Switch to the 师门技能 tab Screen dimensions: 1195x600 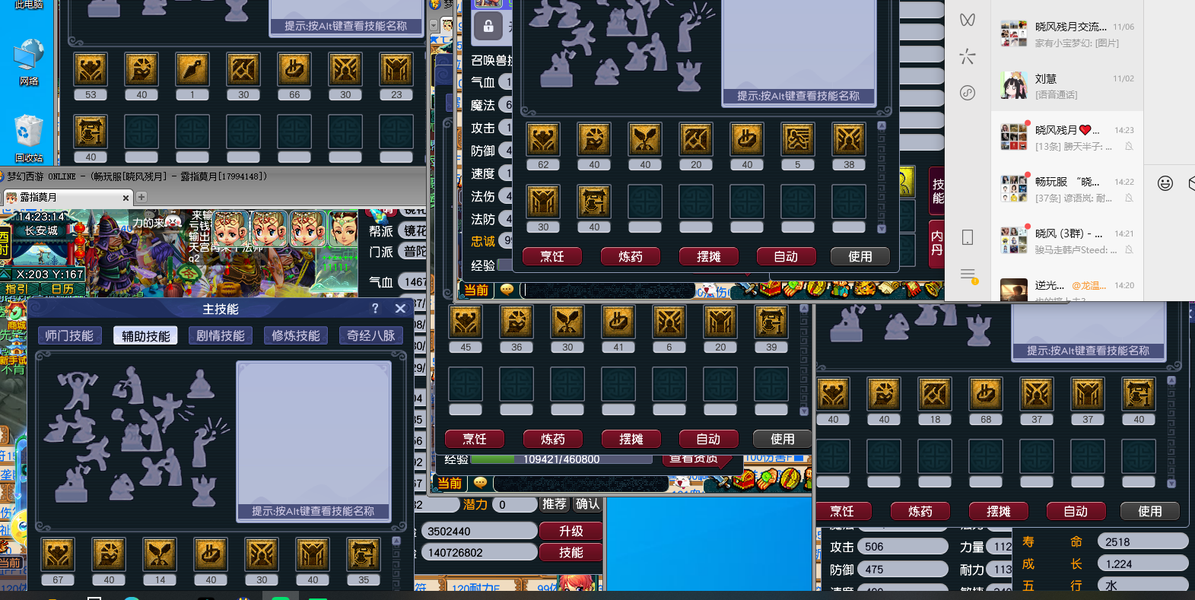click(x=69, y=335)
